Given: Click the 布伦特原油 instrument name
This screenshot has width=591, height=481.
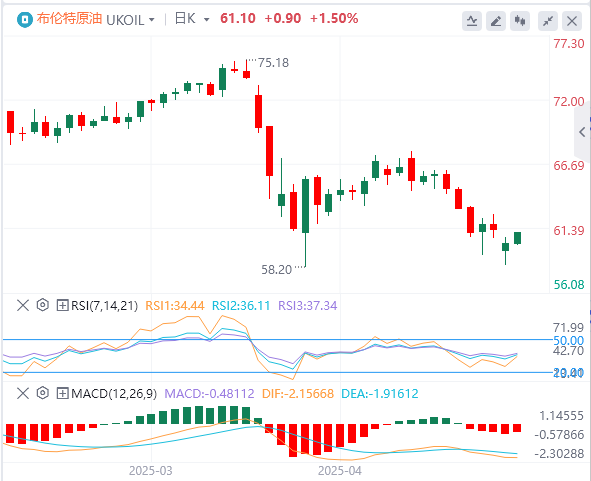Looking at the screenshot, I should point(69,18).
